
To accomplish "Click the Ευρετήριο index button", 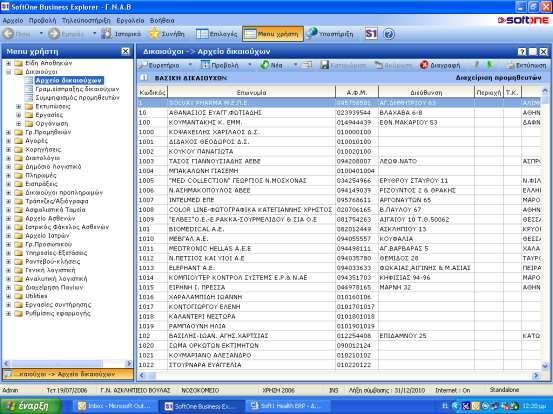I will [x=159, y=65].
